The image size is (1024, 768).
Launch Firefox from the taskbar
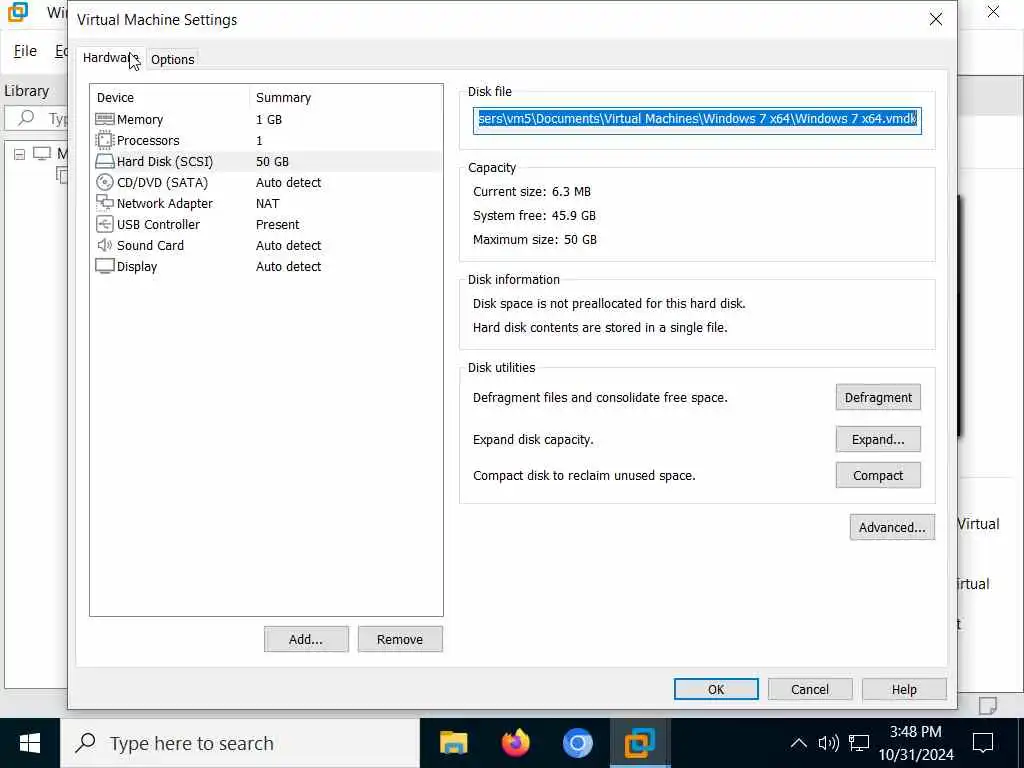[x=515, y=743]
